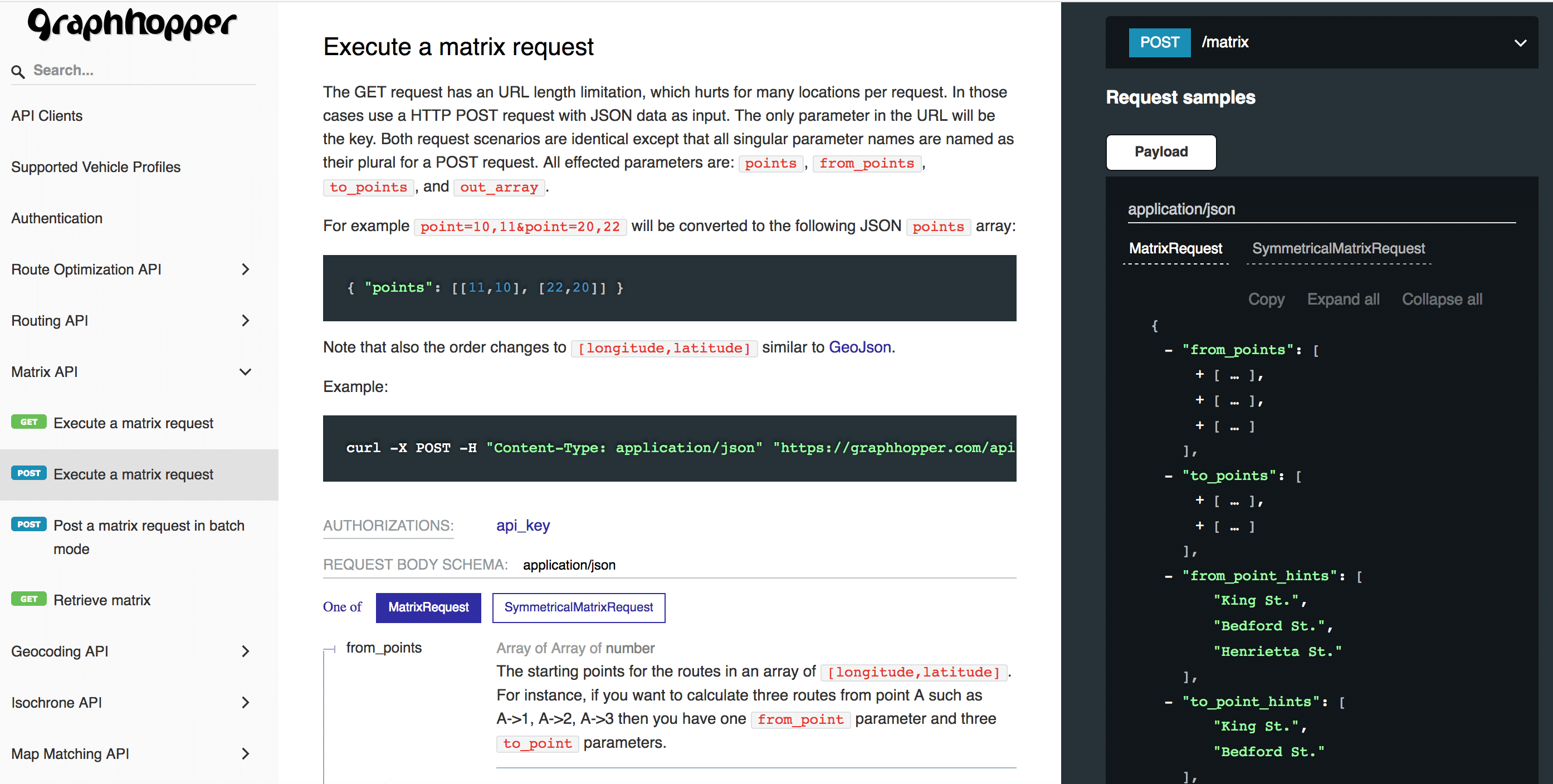Collapse the from_point_hints JSON array

pos(1168,576)
